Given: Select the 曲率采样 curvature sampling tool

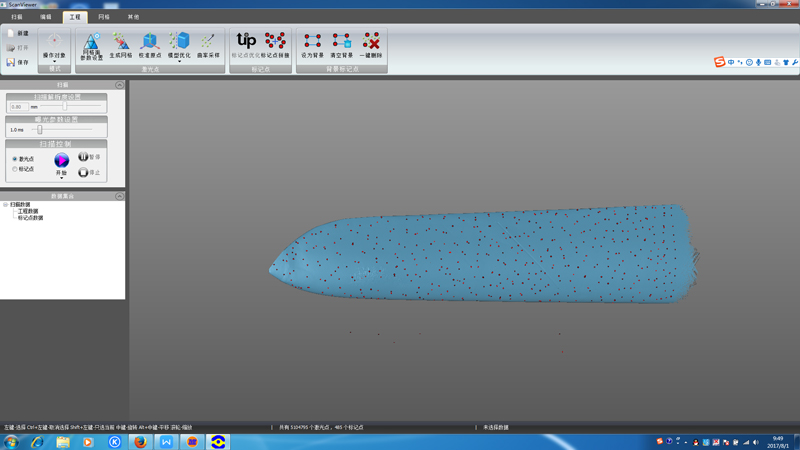Looking at the screenshot, I should click(208, 42).
